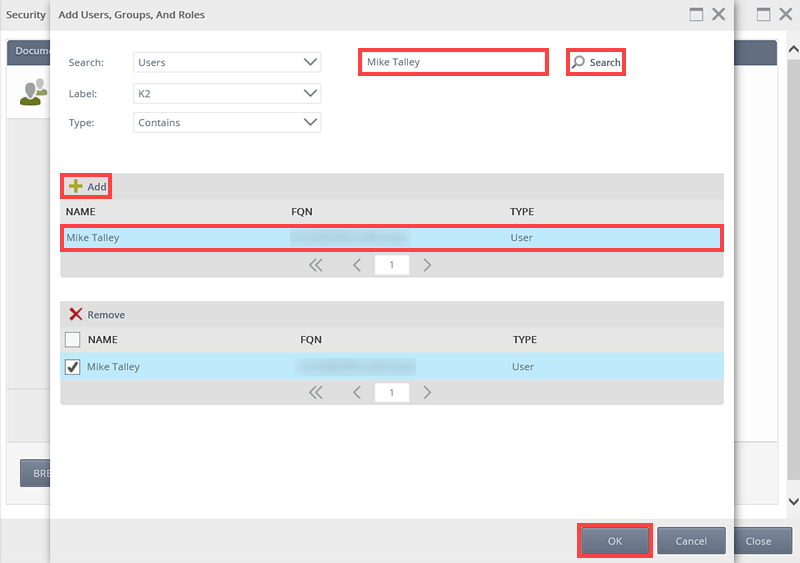Go to first page in upper results pager
This screenshot has width=800, height=563.
click(316, 265)
